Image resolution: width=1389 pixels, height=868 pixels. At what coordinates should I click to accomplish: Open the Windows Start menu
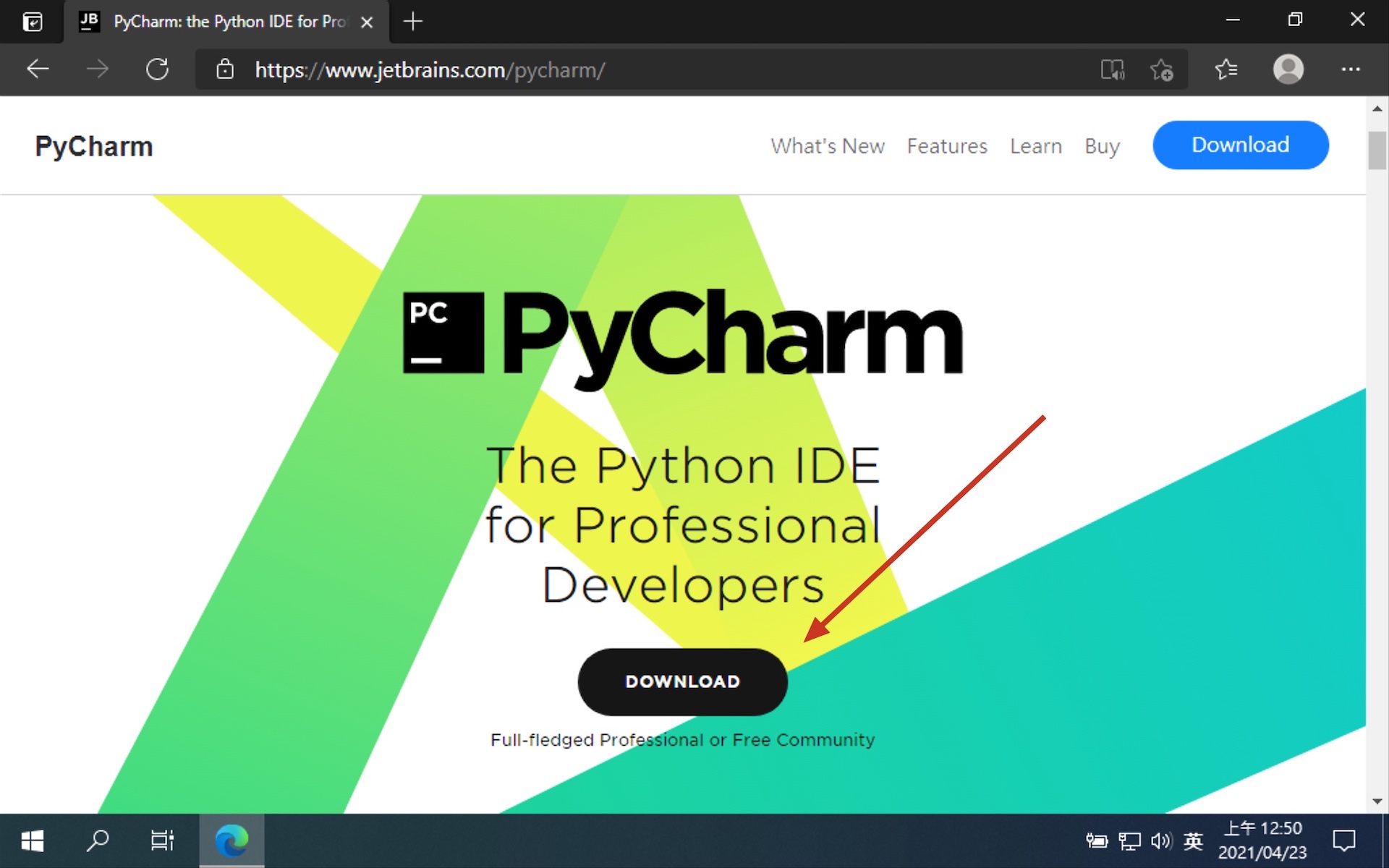click(32, 841)
